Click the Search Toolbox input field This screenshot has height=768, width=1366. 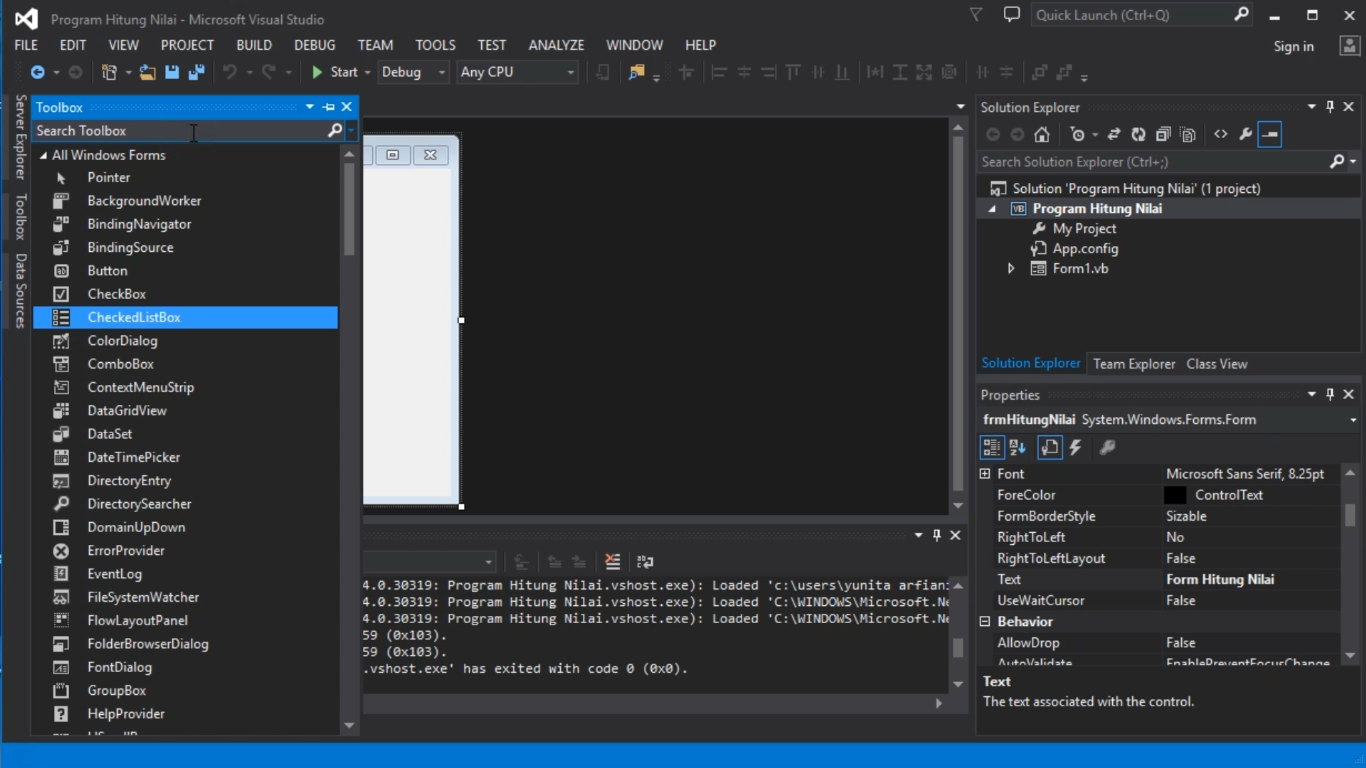tap(180, 131)
